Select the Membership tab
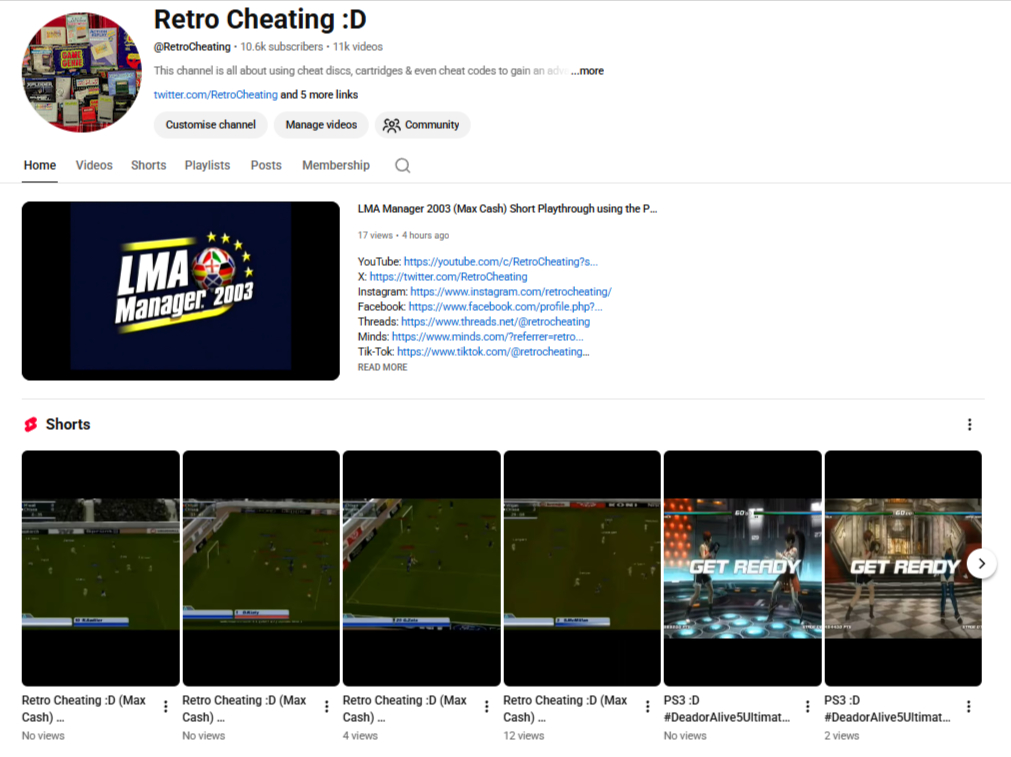This screenshot has width=1011, height=757. point(336,165)
